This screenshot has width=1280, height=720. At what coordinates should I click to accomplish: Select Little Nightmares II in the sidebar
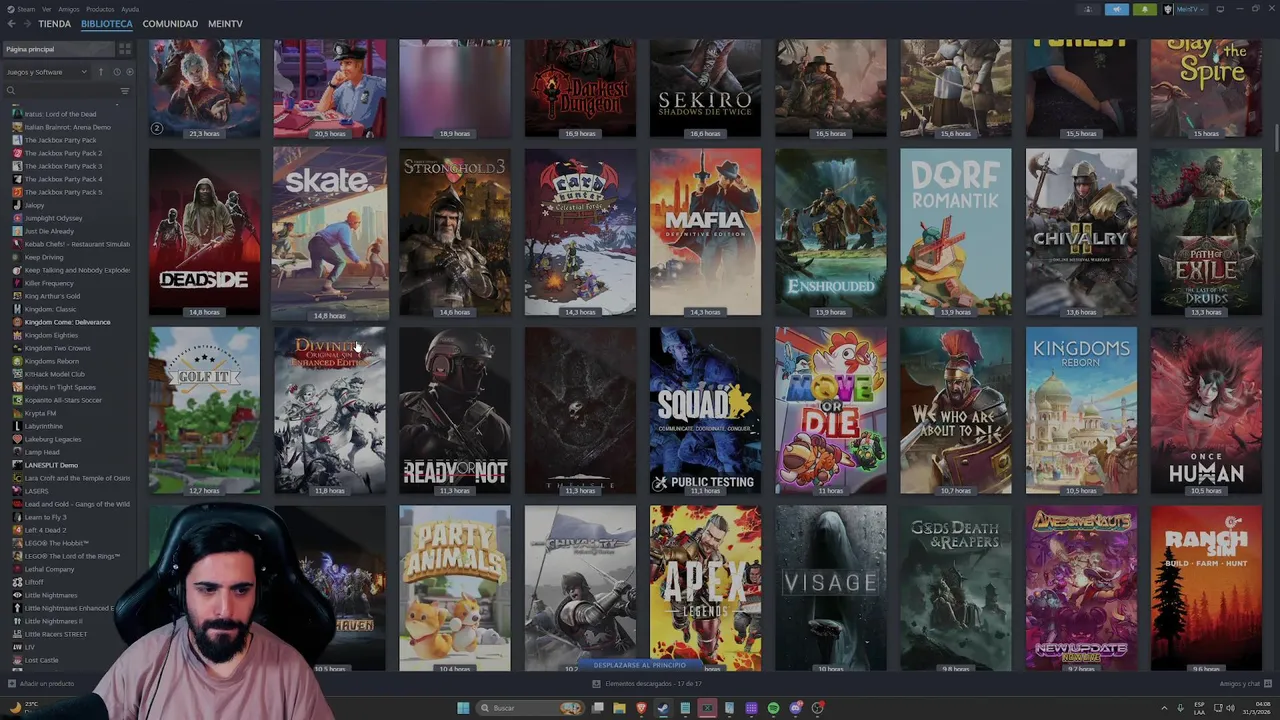click(53, 621)
